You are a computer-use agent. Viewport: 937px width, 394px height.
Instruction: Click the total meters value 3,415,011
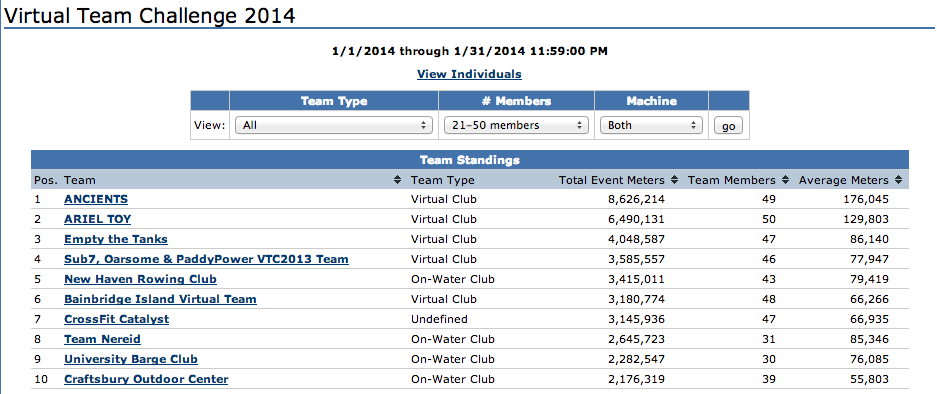coord(636,279)
